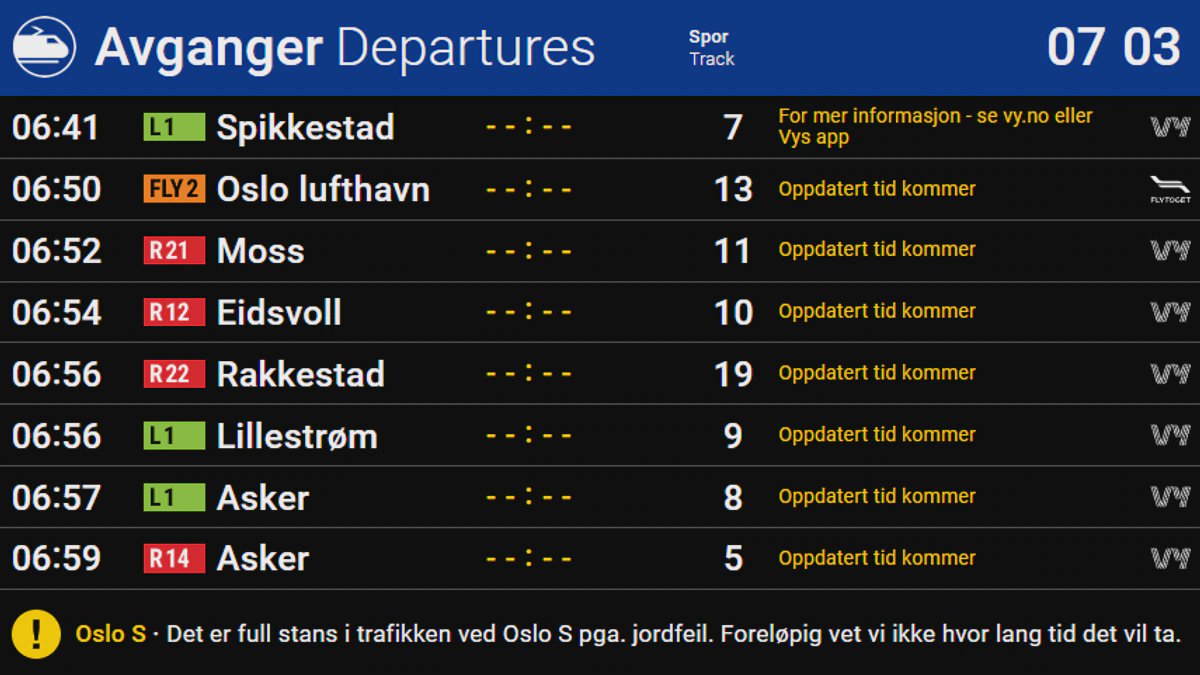Click the R22 red line badge
This screenshot has height=675, width=1200.
pyautogui.click(x=174, y=374)
